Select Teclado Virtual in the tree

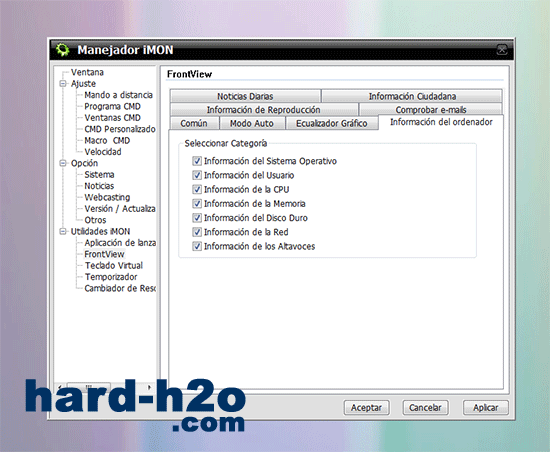tap(114, 265)
